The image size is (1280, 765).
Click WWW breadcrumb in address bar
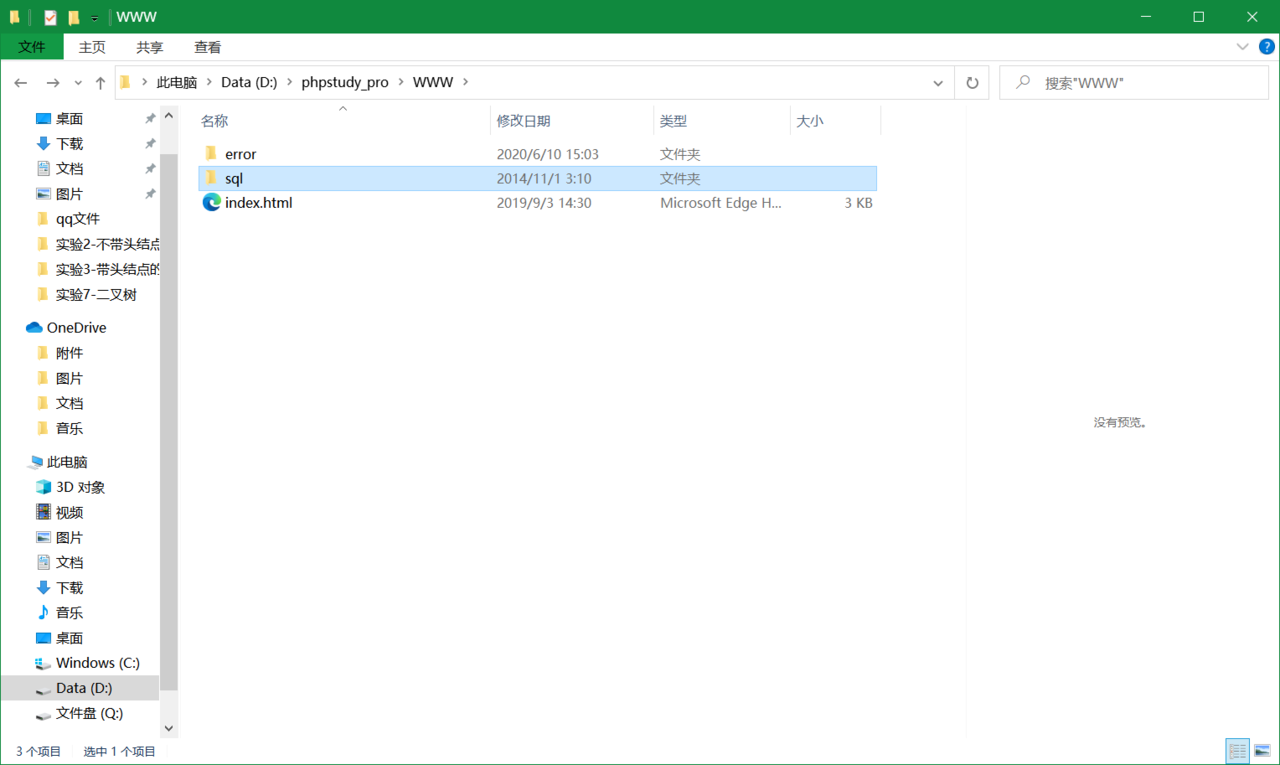433,83
